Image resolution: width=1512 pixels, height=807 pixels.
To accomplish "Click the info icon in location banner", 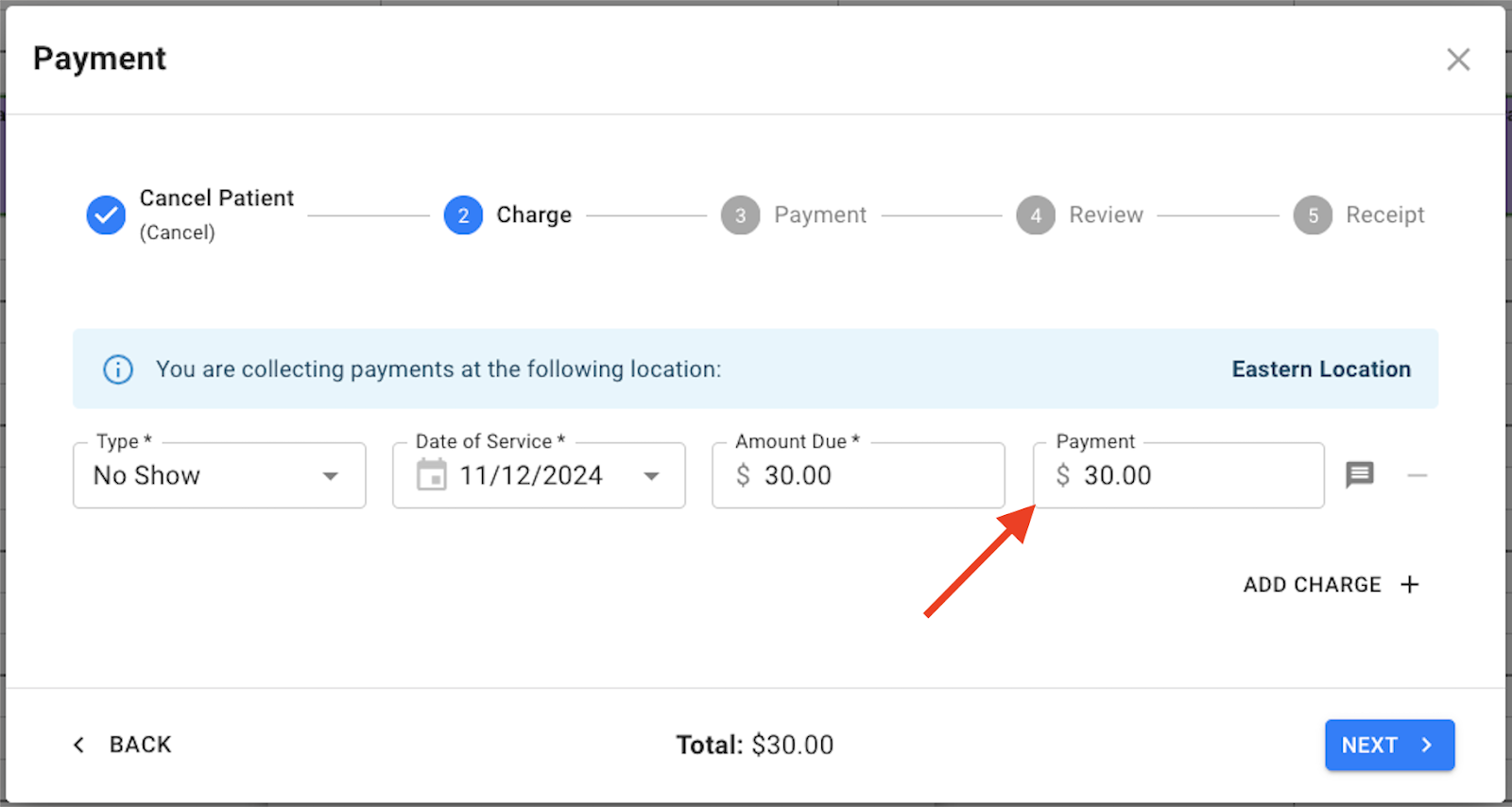I will coord(118,369).
